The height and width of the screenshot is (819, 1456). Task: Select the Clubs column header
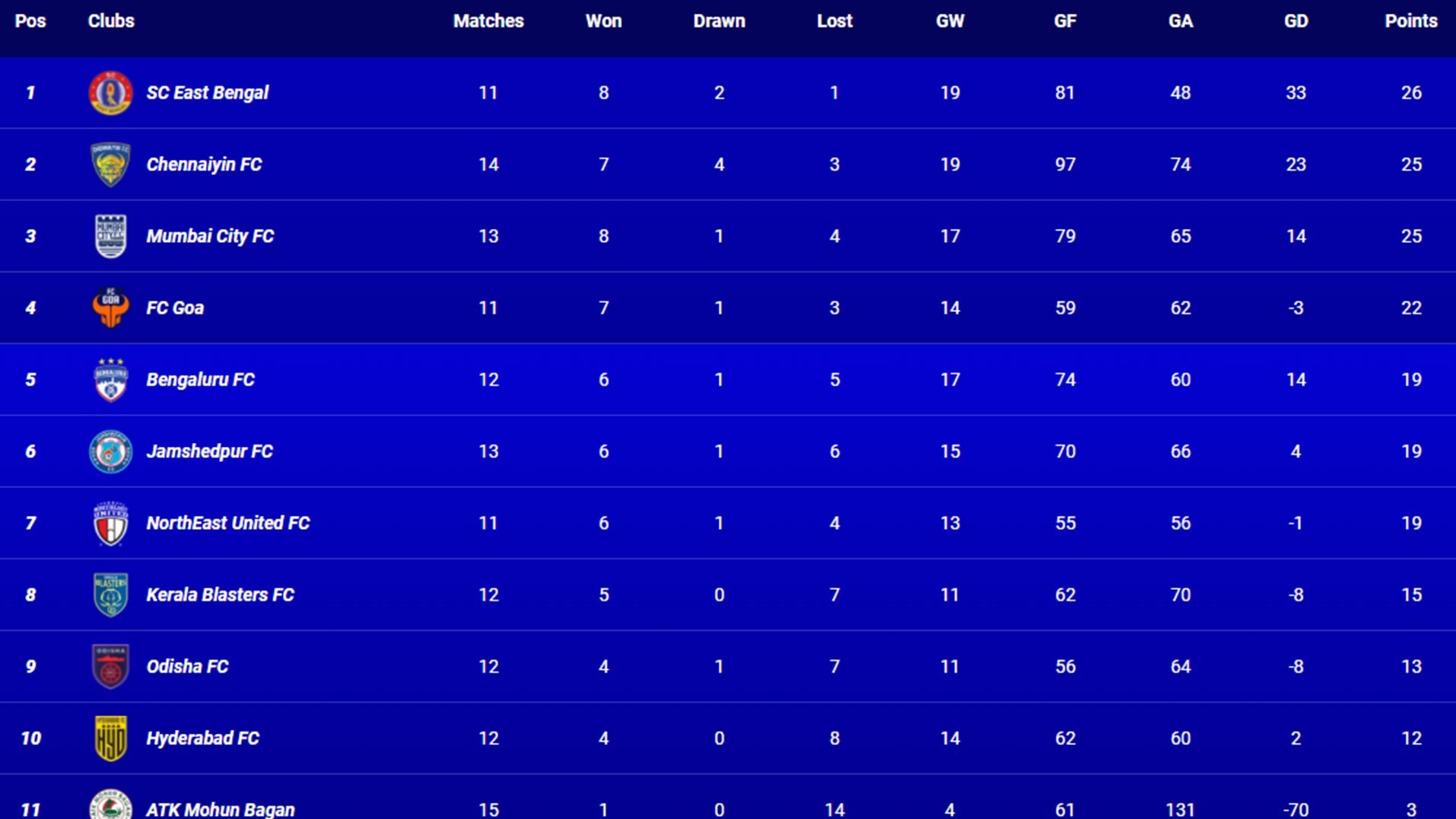(111, 21)
